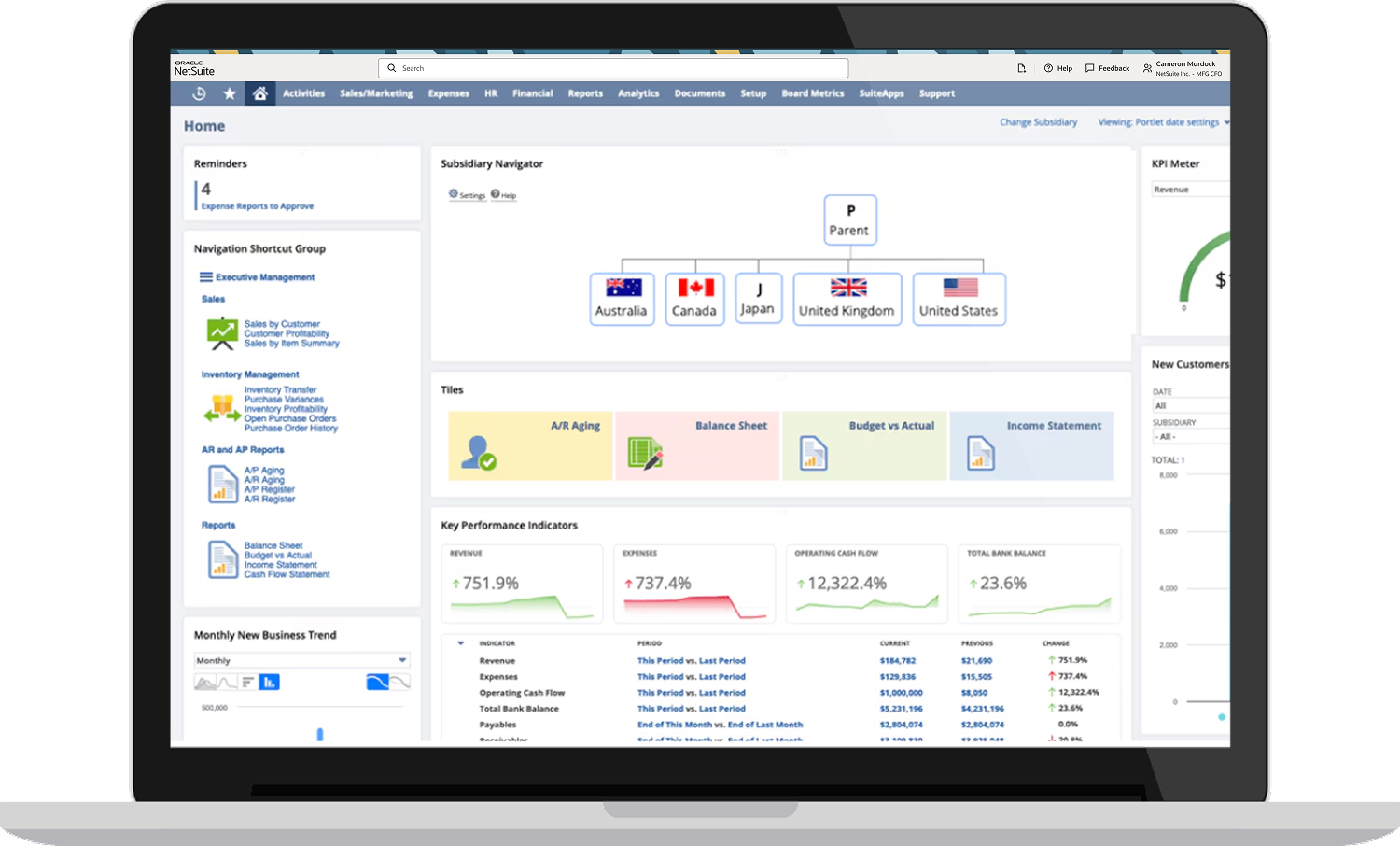
Task: Open the Reports menu in navigation bar
Action: [585, 93]
